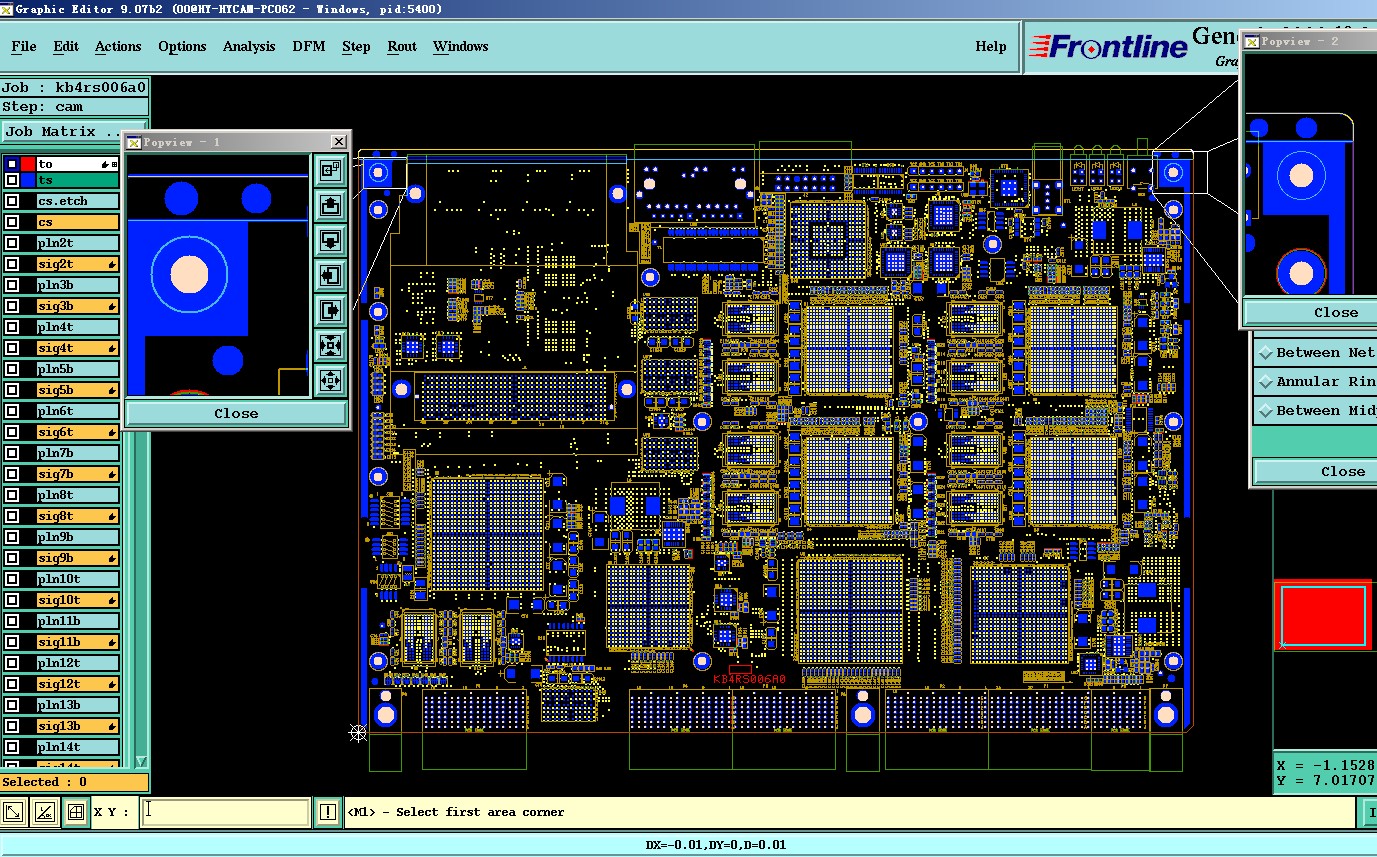This screenshot has height=857, width=1377.
Task: Click layer list scroll-down arrow
Action: [141, 761]
